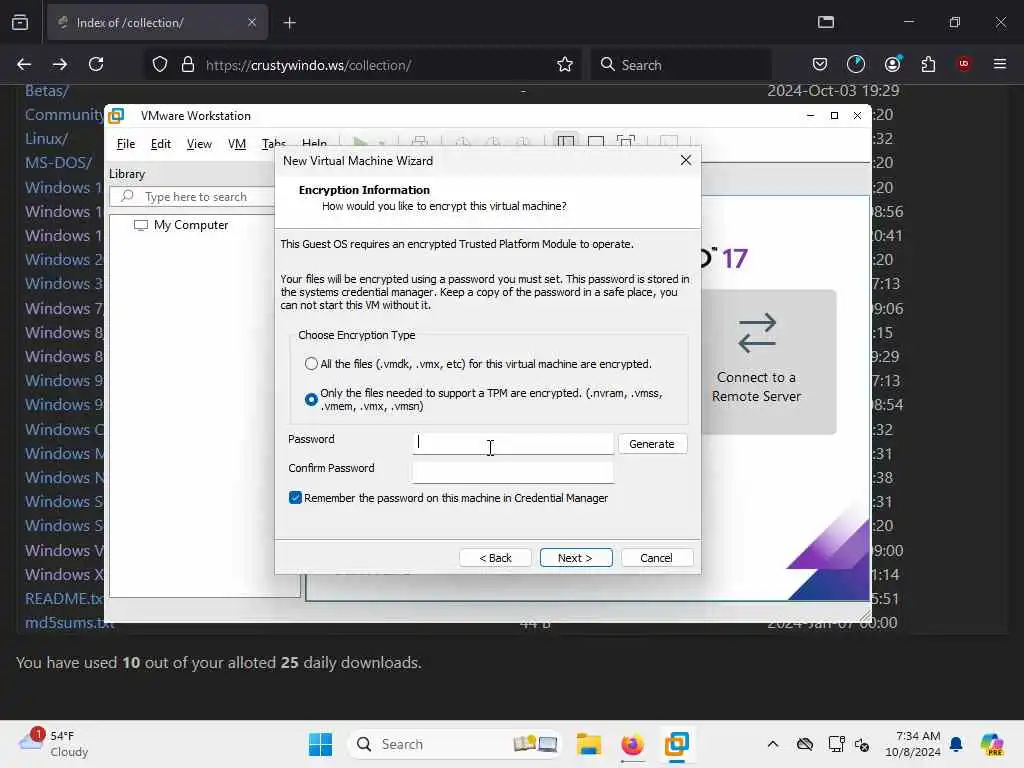Expand the power options dropdown arrow
Screen dimensions: 1024x768
382,142
